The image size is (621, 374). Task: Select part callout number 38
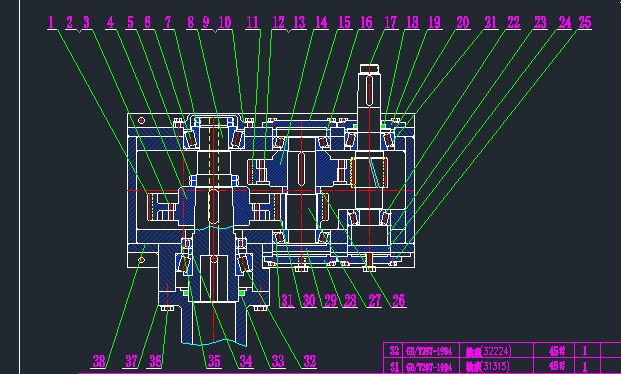tap(99, 361)
